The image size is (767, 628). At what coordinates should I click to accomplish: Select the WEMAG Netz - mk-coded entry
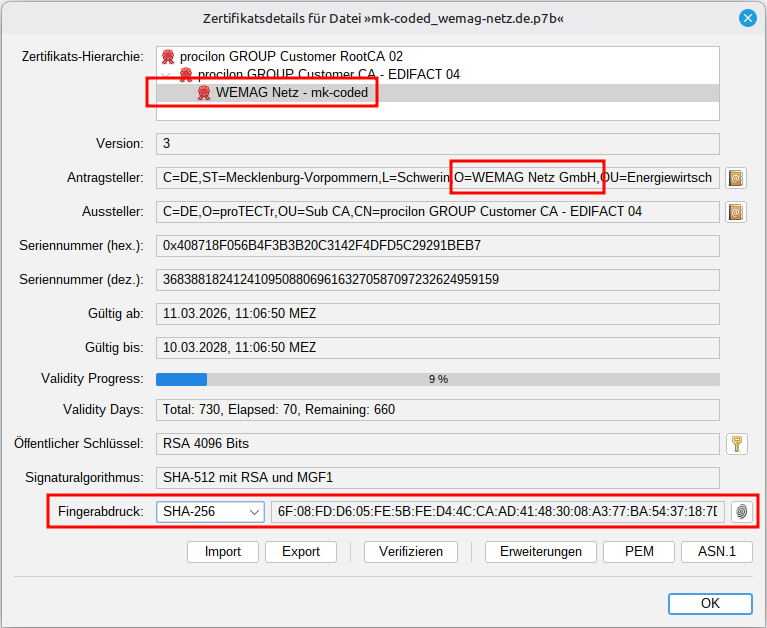pos(292,92)
